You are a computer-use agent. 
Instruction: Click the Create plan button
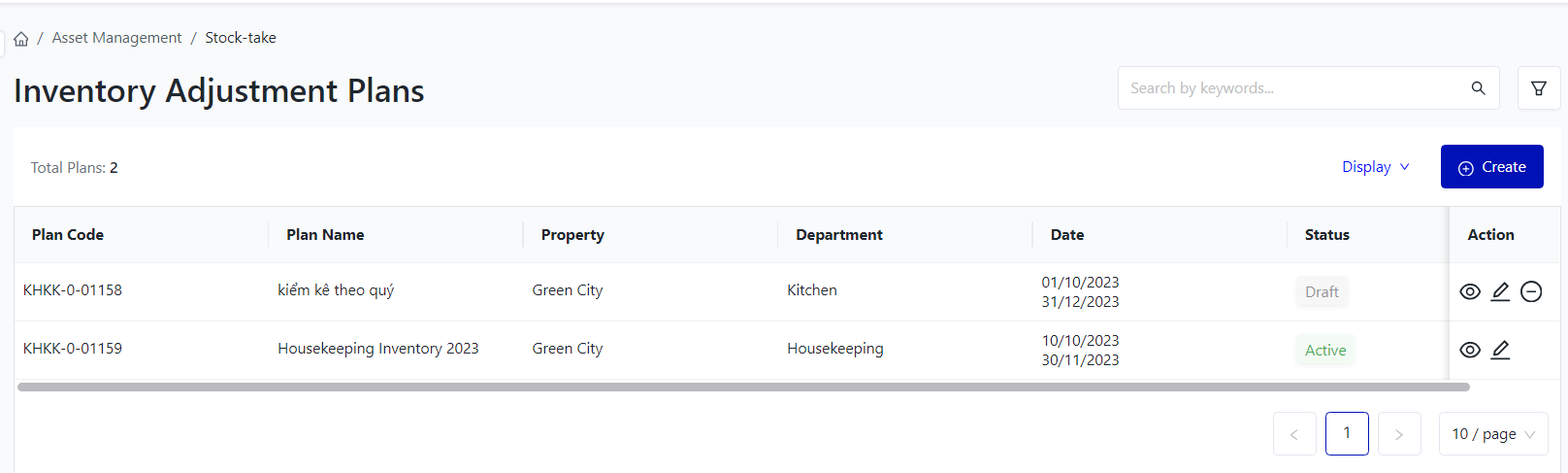pos(1491,167)
